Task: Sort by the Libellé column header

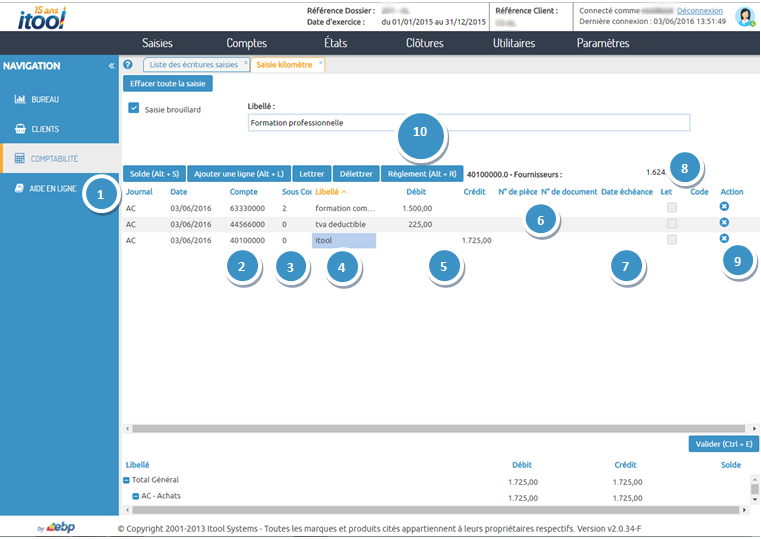Action: pyautogui.click(x=329, y=191)
